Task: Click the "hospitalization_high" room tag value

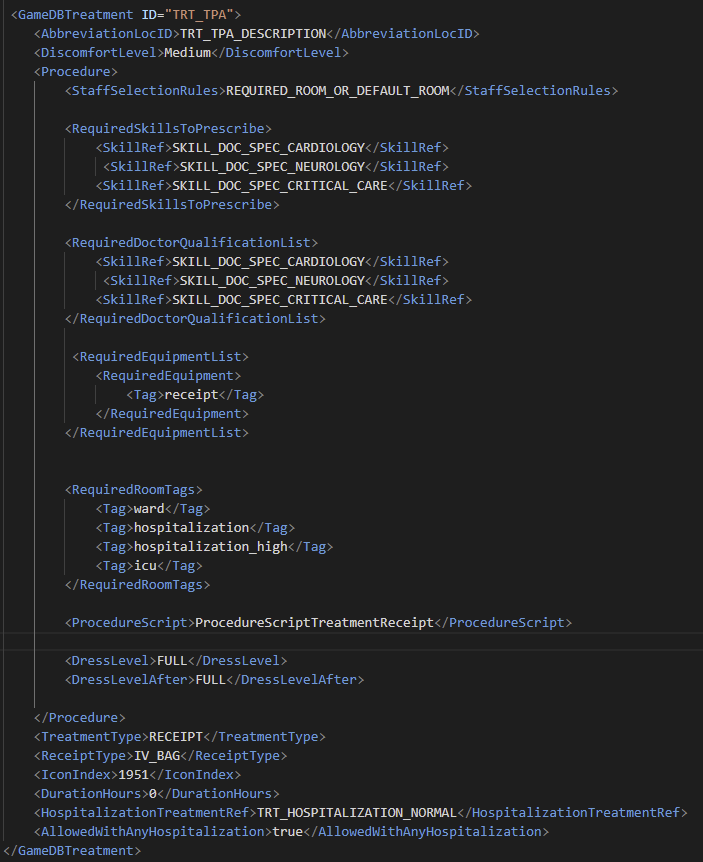Action: pos(211,546)
